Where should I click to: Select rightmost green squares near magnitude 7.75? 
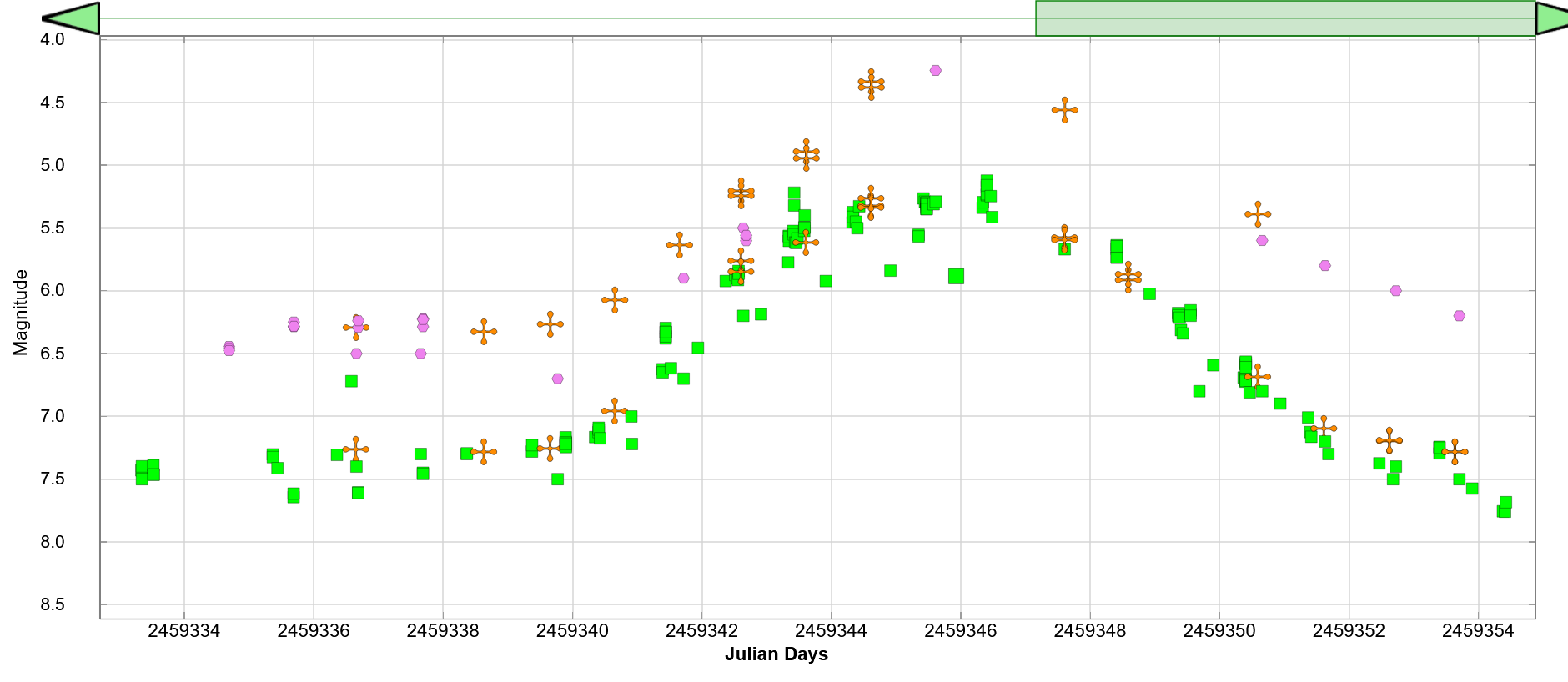pyautogui.click(x=1505, y=508)
